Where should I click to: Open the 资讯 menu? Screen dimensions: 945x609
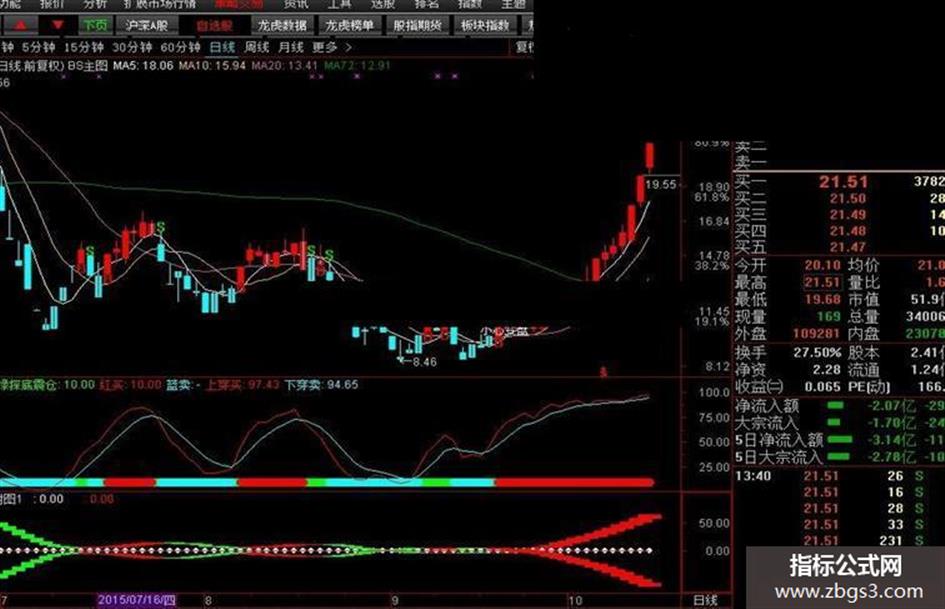tap(296, 4)
